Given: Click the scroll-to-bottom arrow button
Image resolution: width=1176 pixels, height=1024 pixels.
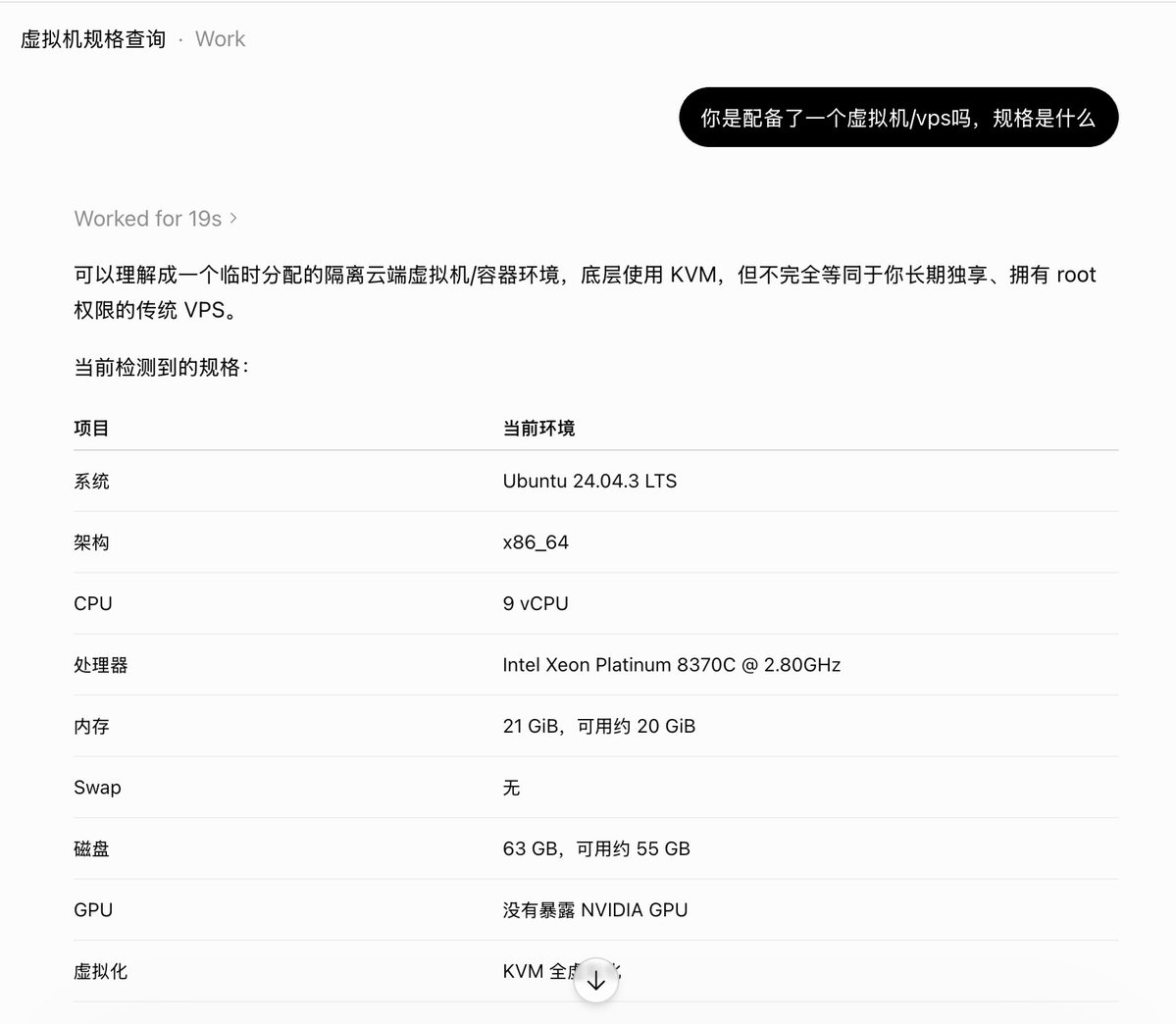Looking at the screenshot, I should tap(596, 980).
